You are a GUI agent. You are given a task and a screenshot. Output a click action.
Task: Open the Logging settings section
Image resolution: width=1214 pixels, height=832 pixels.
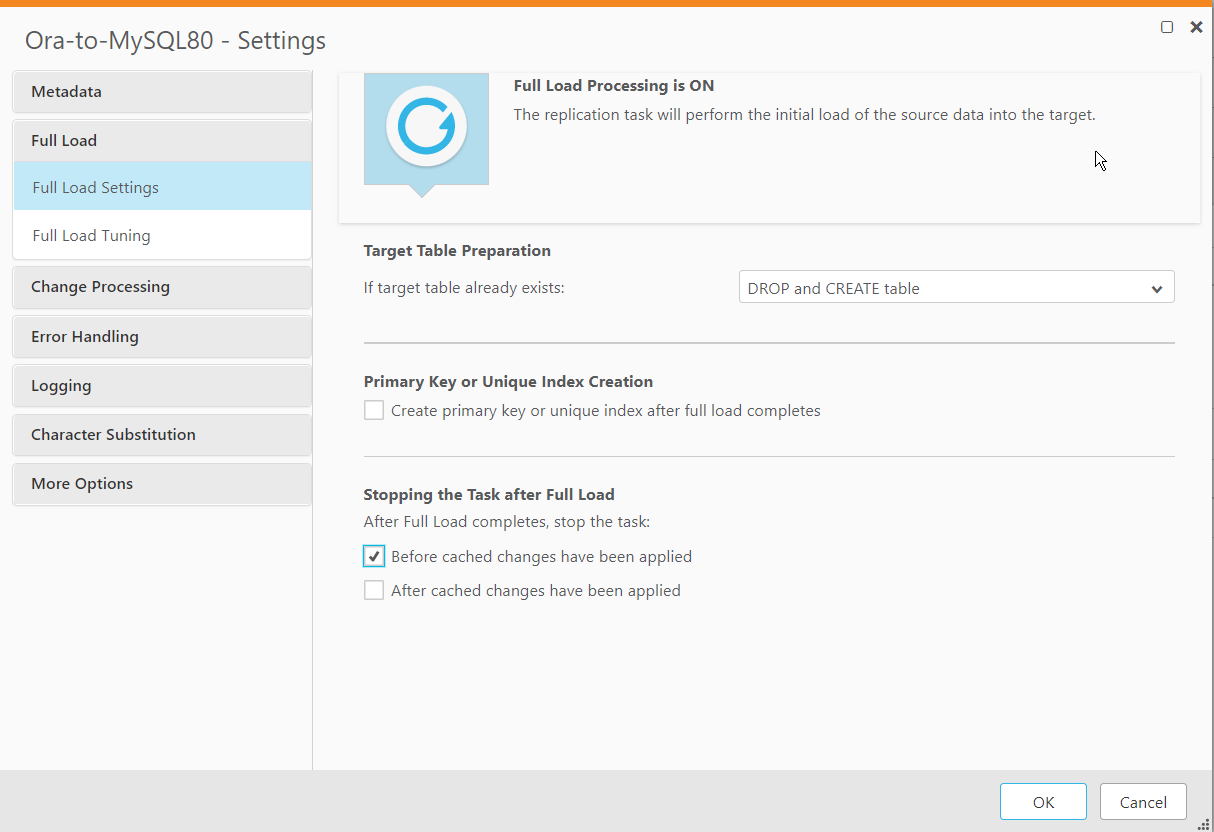pos(162,386)
